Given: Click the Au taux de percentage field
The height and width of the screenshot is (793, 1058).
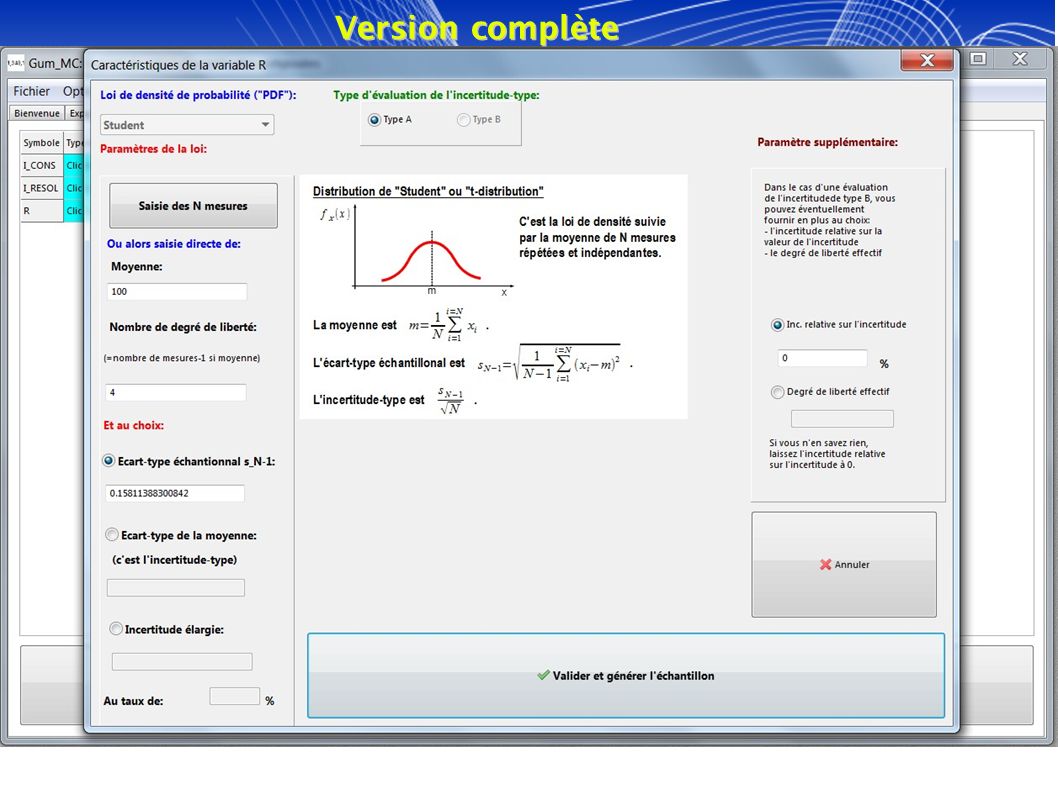Looking at the screenshot, I should (x=235, y=696).
